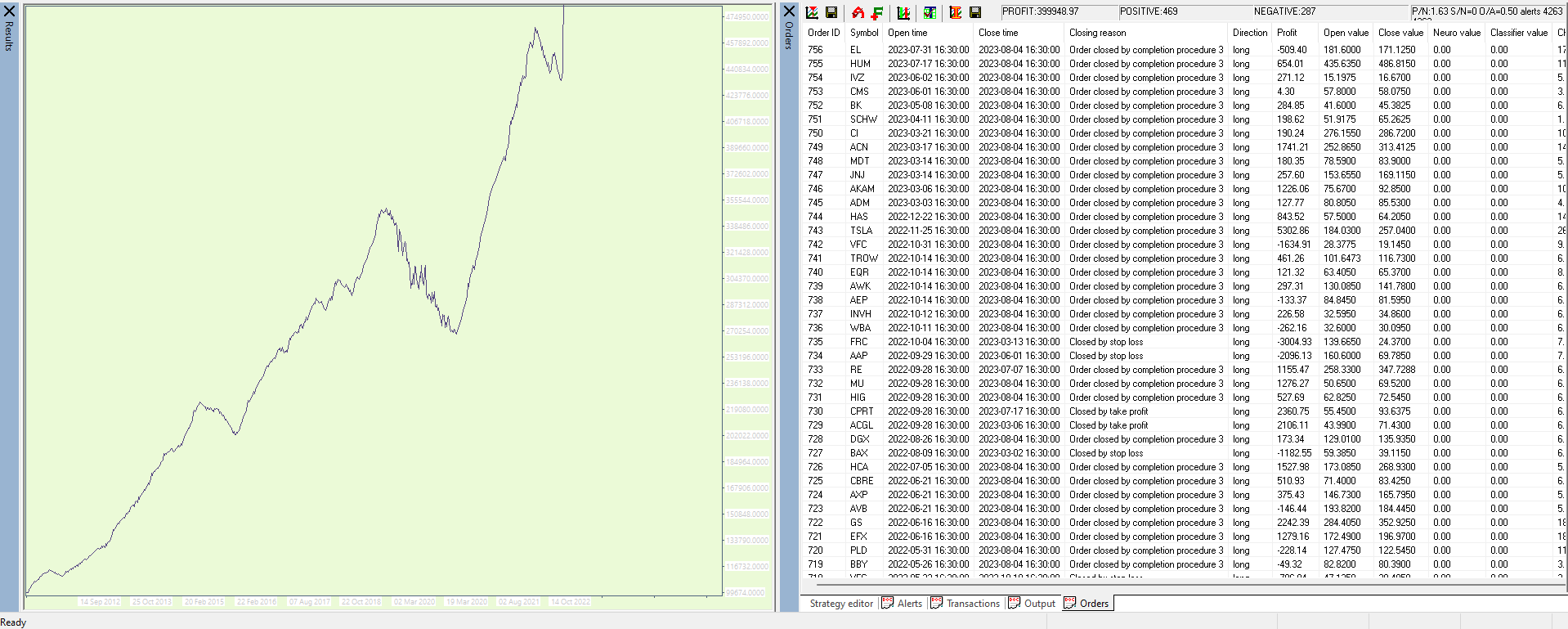Click the Closing reason column header

pos(1097,33)
